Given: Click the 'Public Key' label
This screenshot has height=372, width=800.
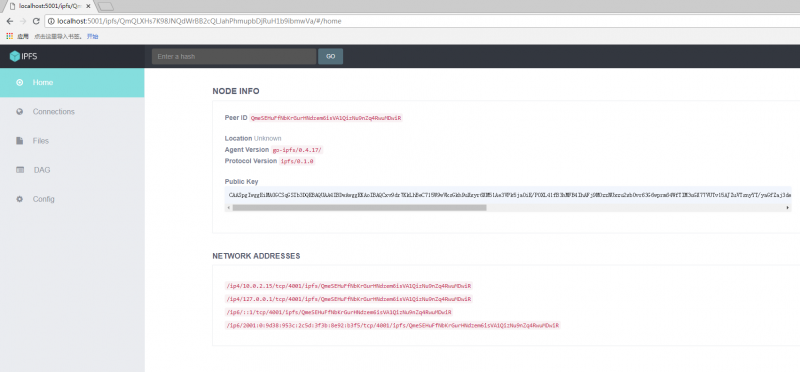Looking at the screenshot, I should tap(241, 182).
